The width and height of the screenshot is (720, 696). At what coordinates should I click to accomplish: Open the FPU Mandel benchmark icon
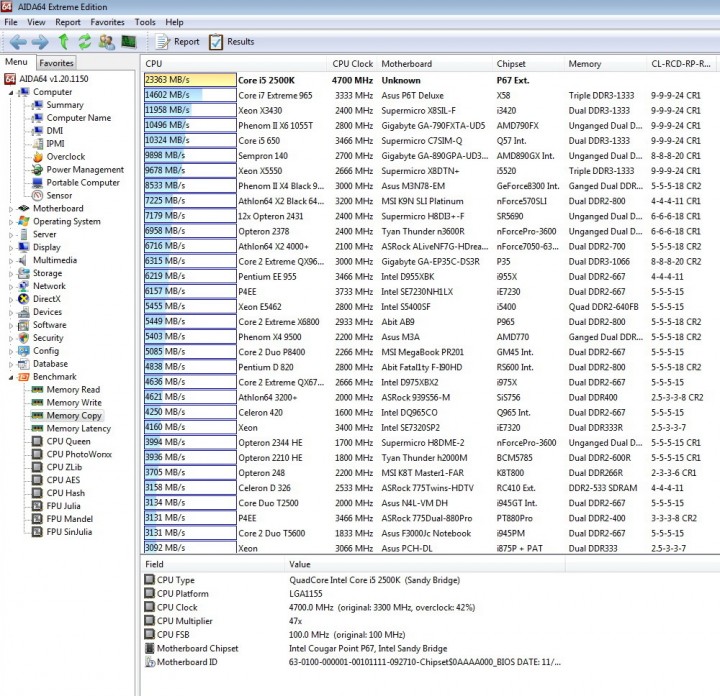coord(38,519)
